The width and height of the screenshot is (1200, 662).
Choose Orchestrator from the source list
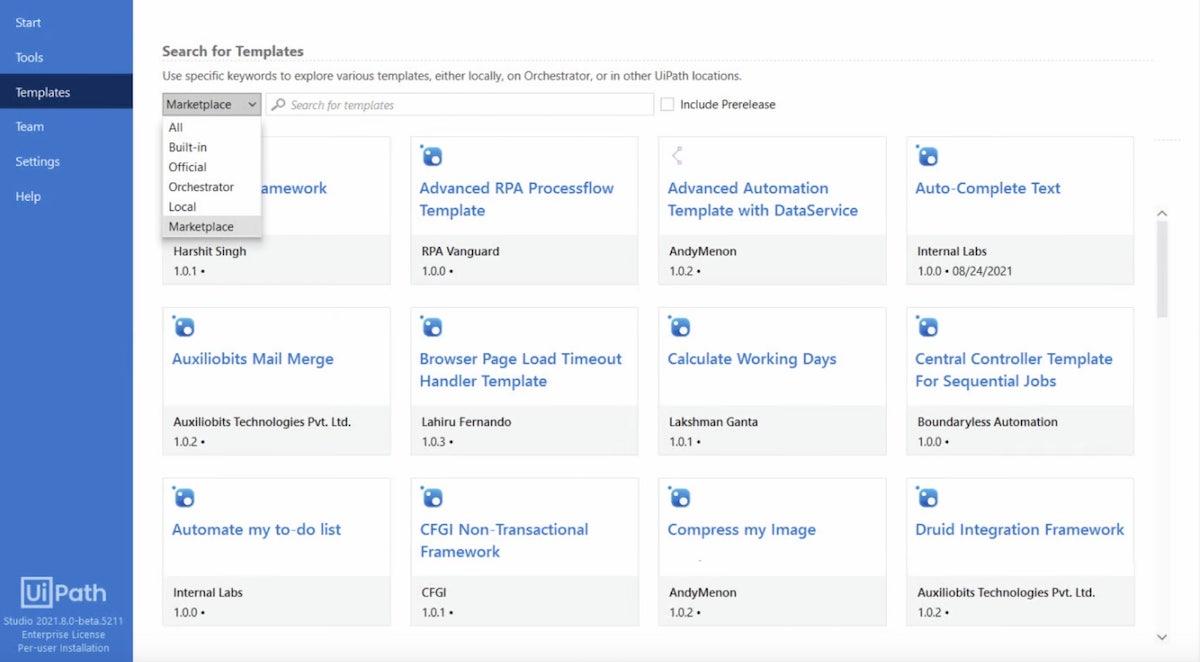coord(201,187)
